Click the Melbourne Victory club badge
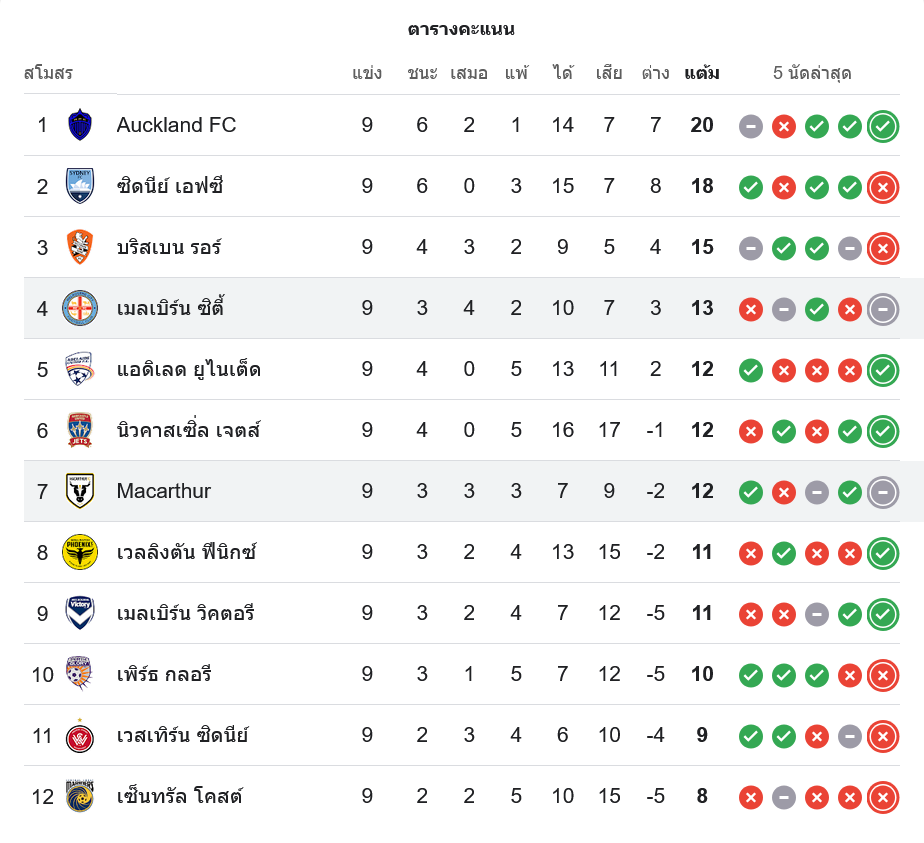Image resolution: width=924 pixels, height=843 pixels. coord(80,613)
